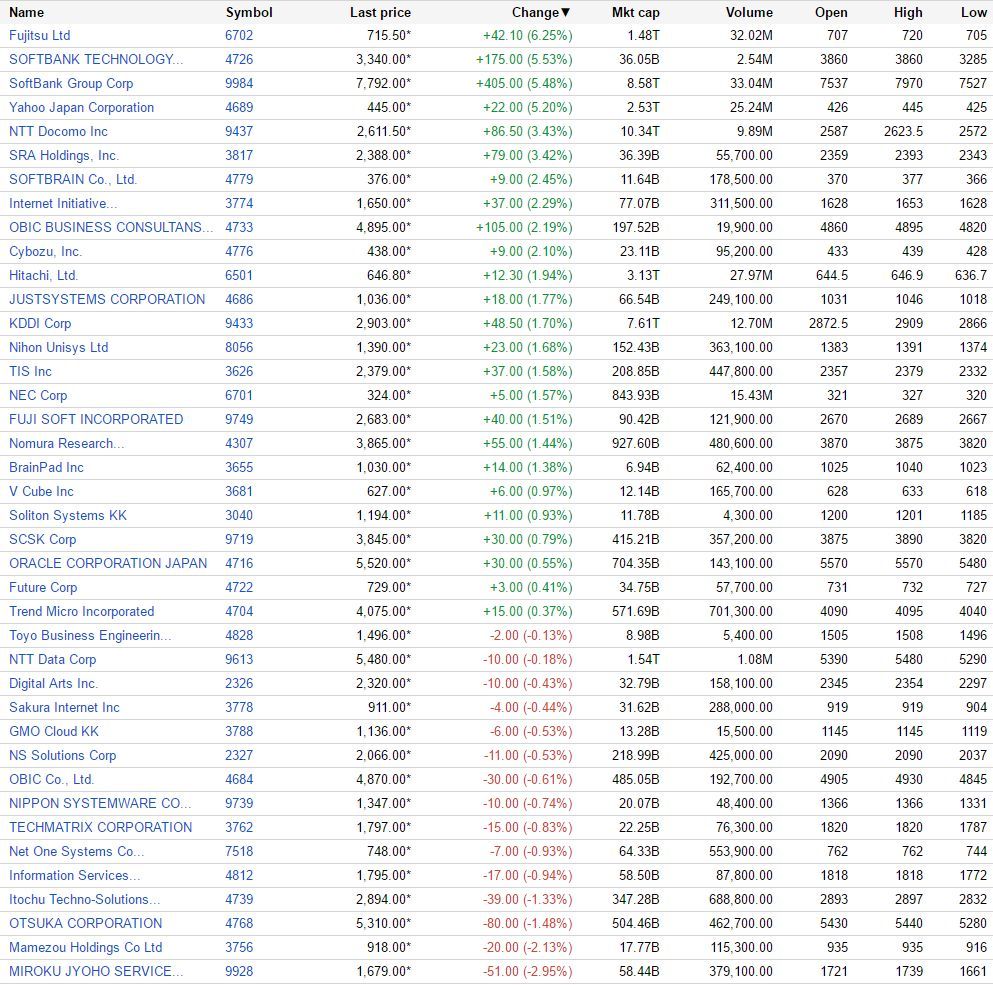Click symbol 6702 for Fujitsu

click(x=239, y=35)
